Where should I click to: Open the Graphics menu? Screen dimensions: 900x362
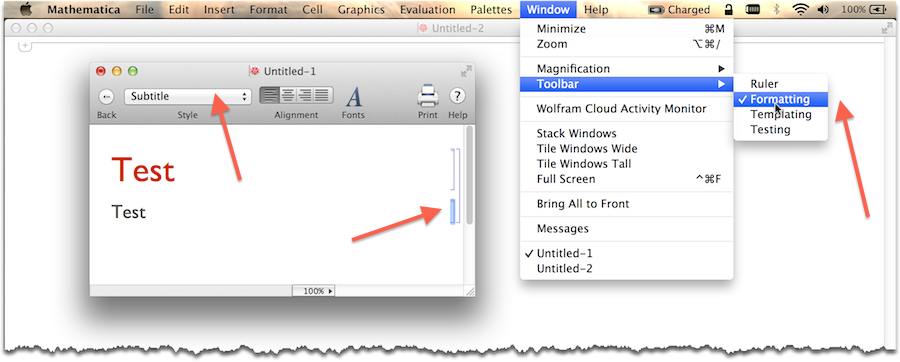361,10
